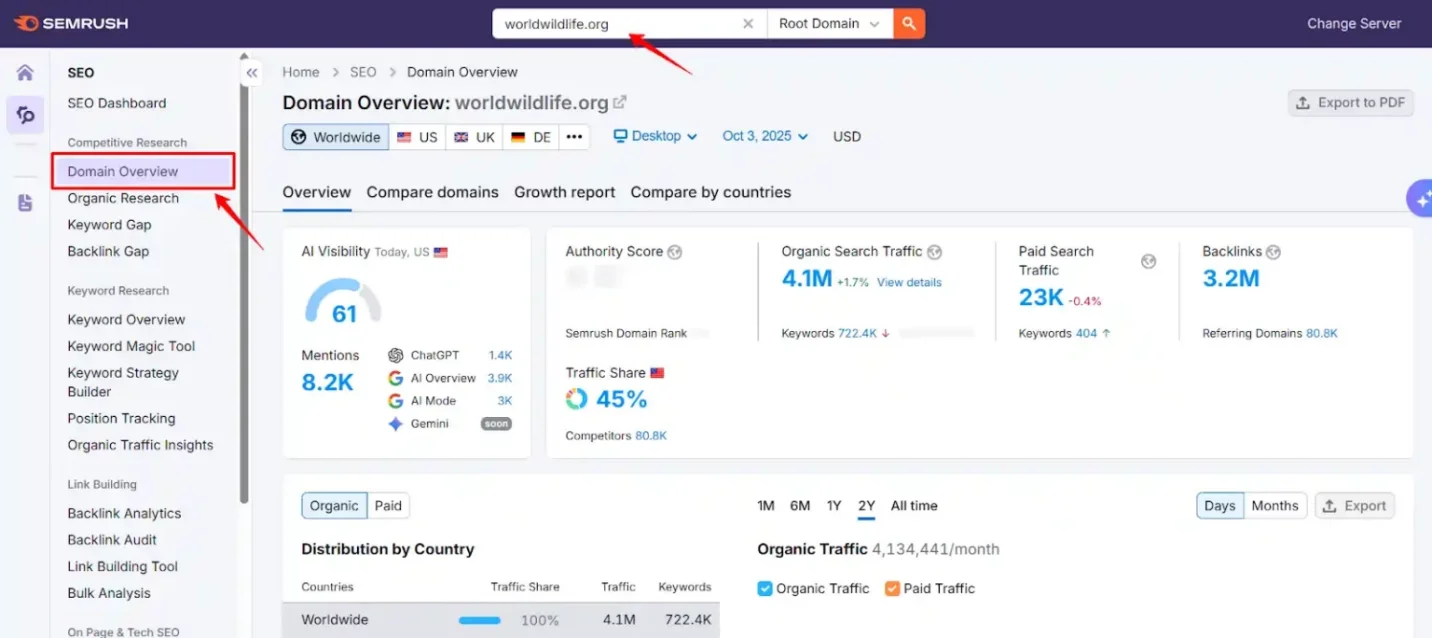Set time range to 2Y
Viewport: 1432px width, 638px height.
(x=866, y=506)
